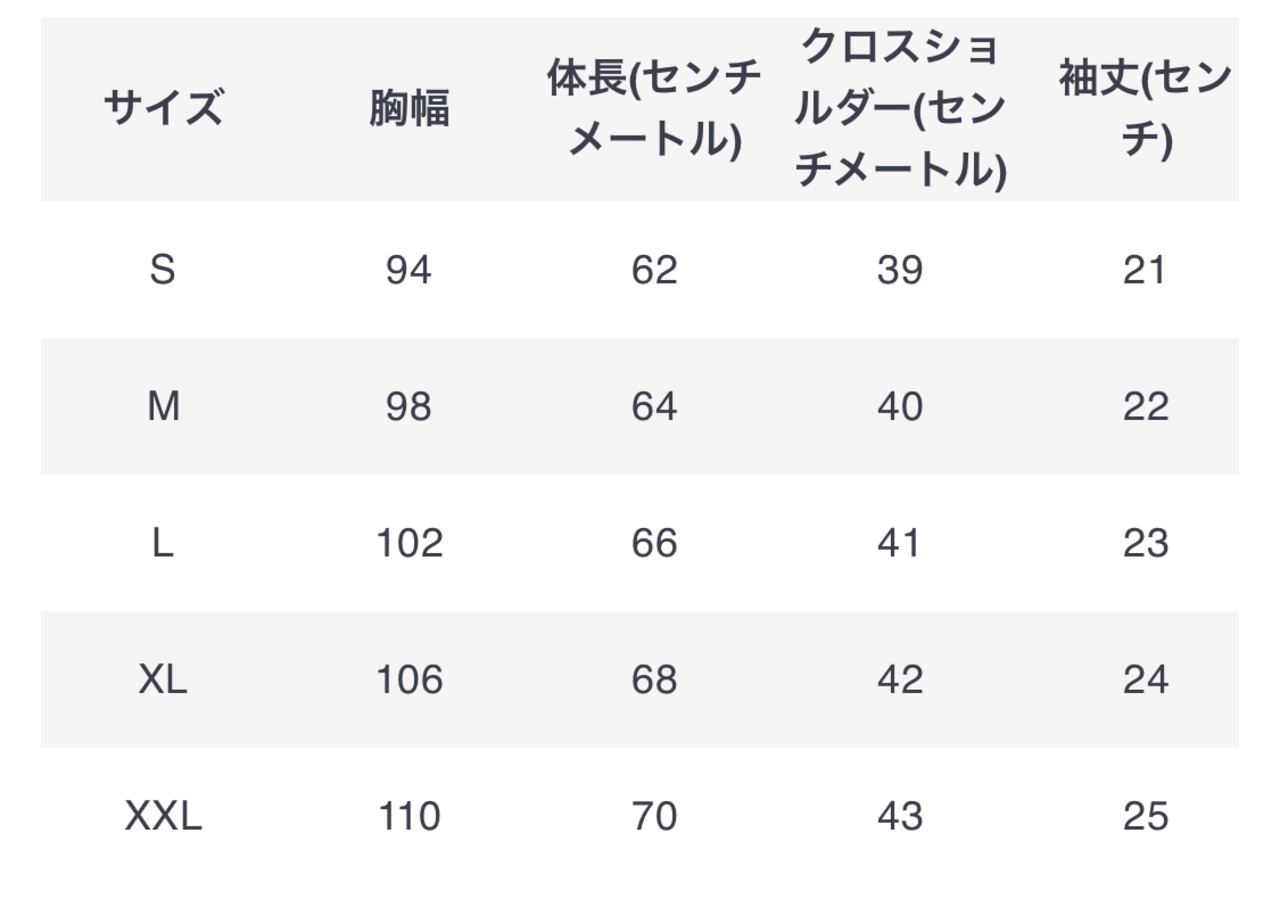Image resolution: width=1280 pixels, height=907 pixels.
Task: Click the 体長(センチメートル) header
Action: click(654, 108)
